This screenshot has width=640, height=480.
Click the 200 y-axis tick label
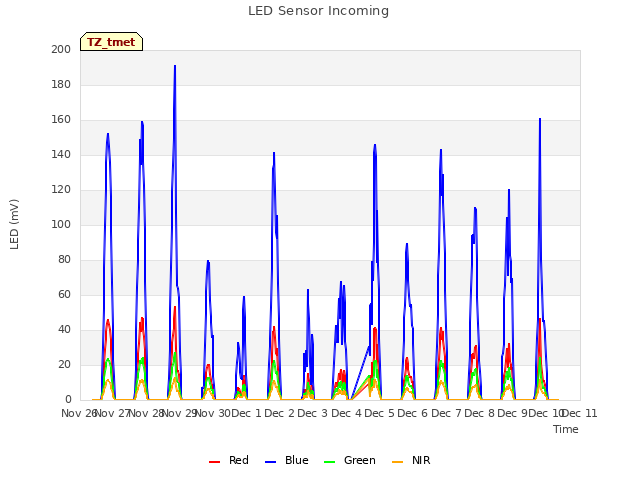(x=61, y=49)
